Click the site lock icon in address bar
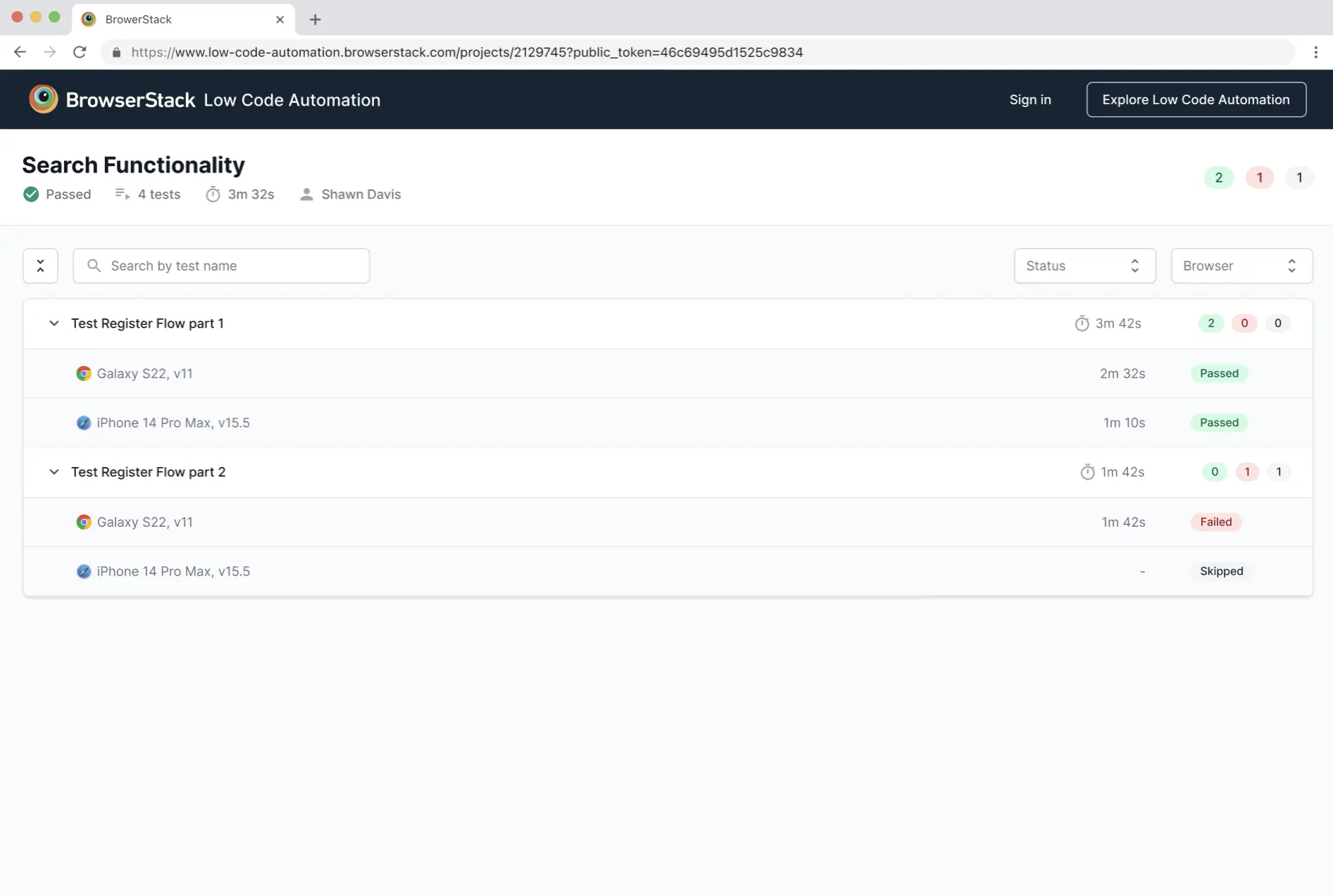The width and height of the screenshot is (1333, 896). [x=117, y=52]
